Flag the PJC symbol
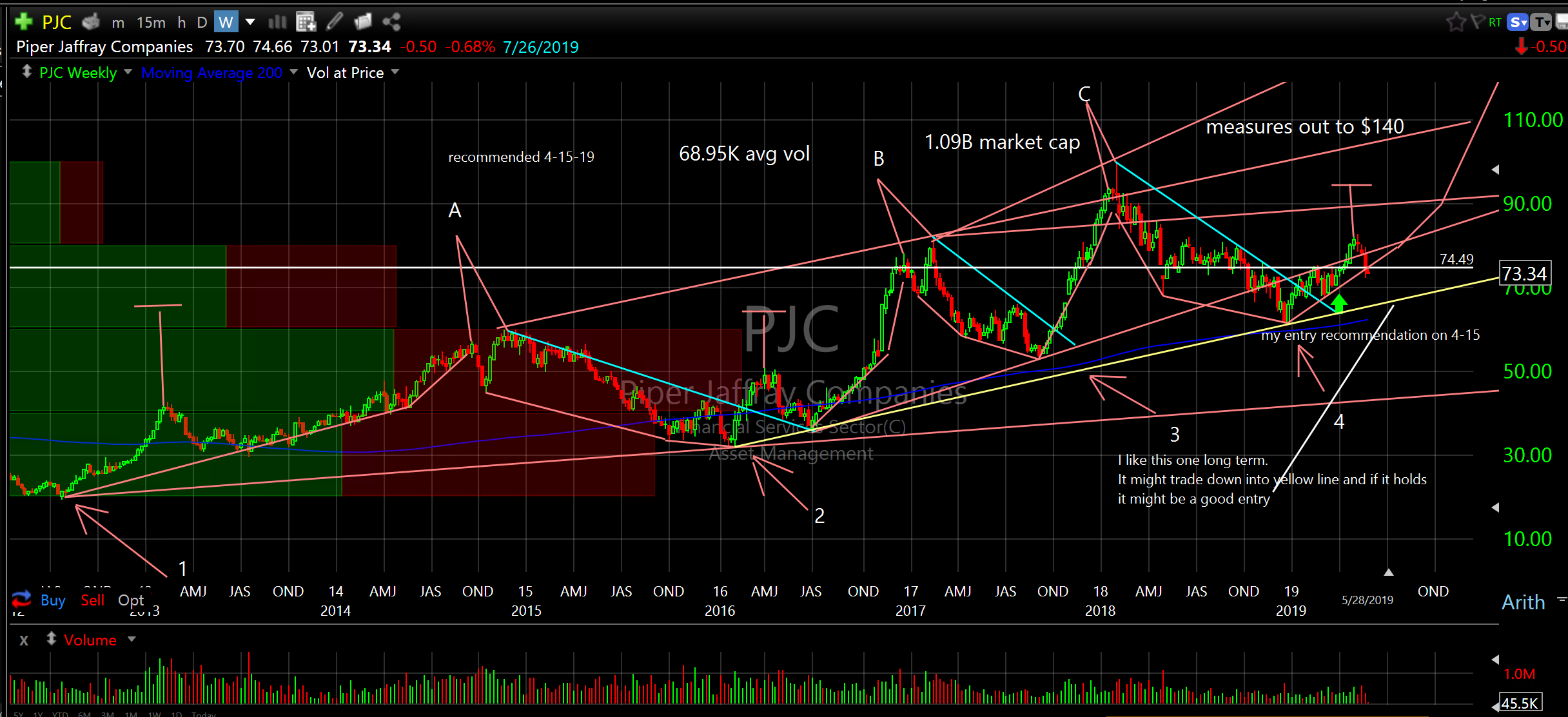Screen dimensions: 1568x717 tap(1477, 22)
